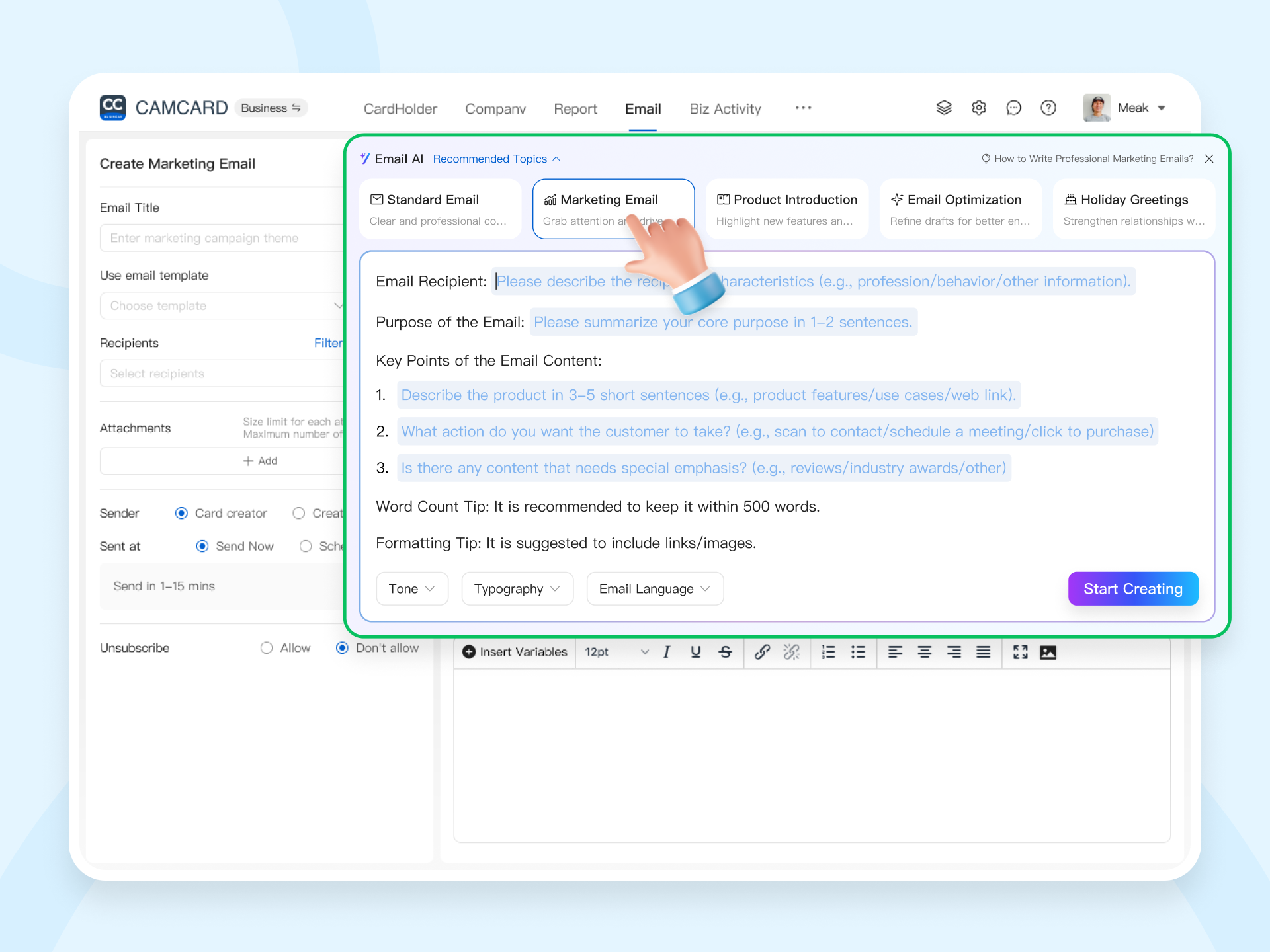1270x952 pixels.
Task: Close the Email AI panel
Action: point(1209,159)
